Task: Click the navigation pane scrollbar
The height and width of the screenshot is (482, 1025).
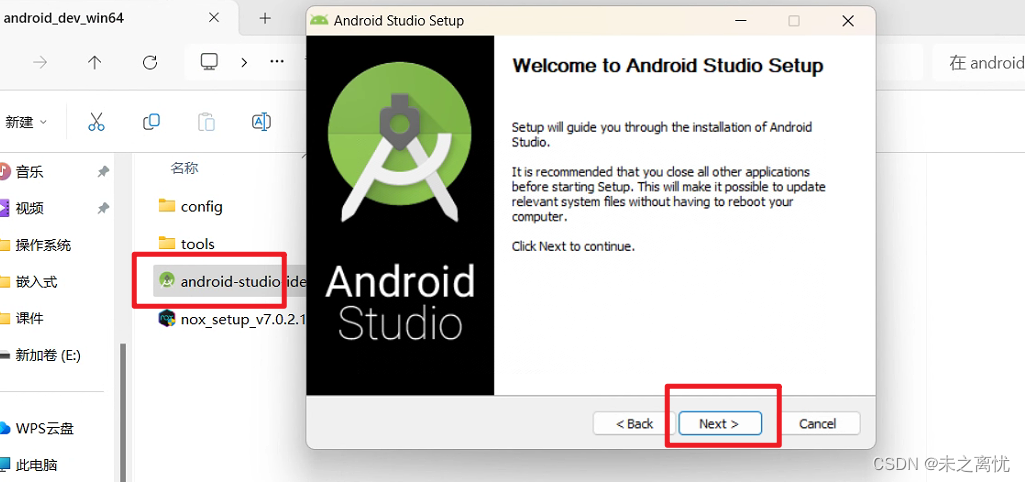Action: point(122,412)
